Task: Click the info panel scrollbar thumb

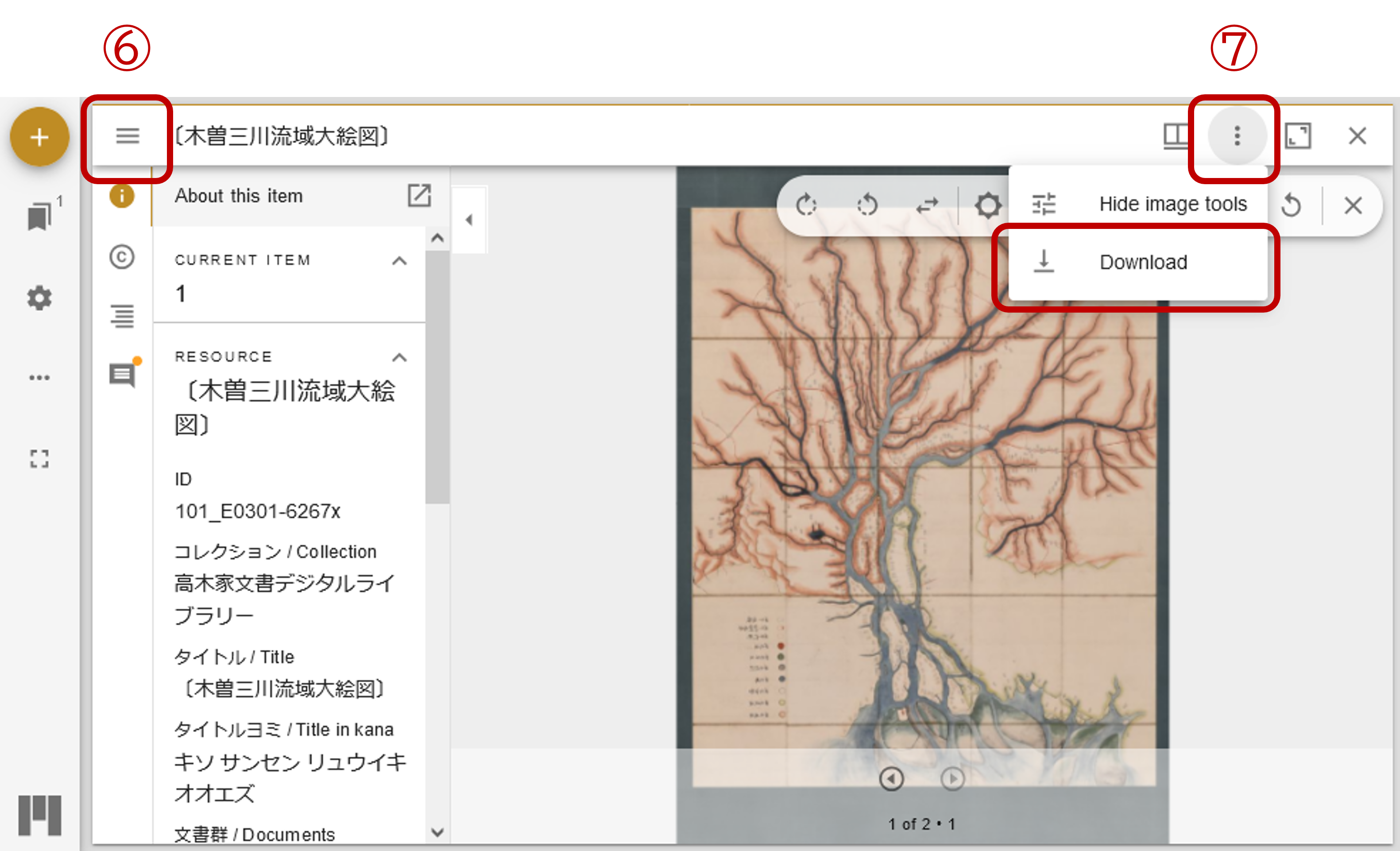Action: (x=437, y=377)
